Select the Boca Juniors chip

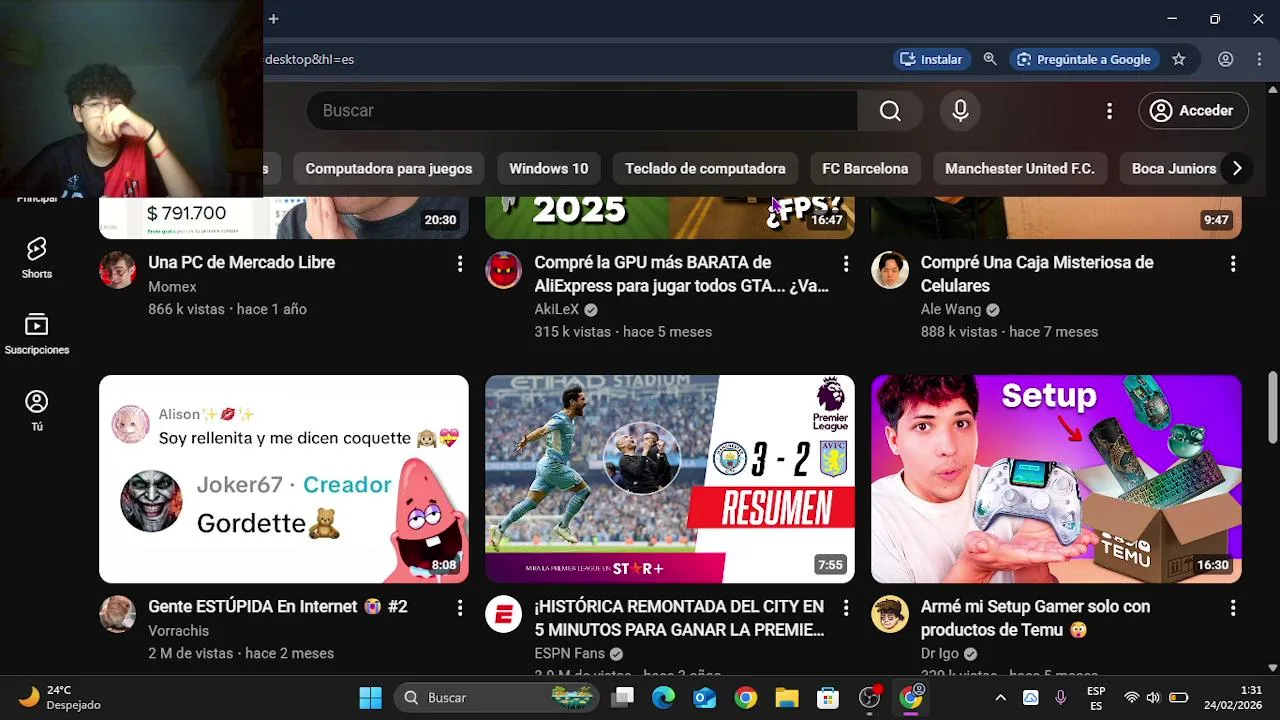click(x=1173, y=169)
